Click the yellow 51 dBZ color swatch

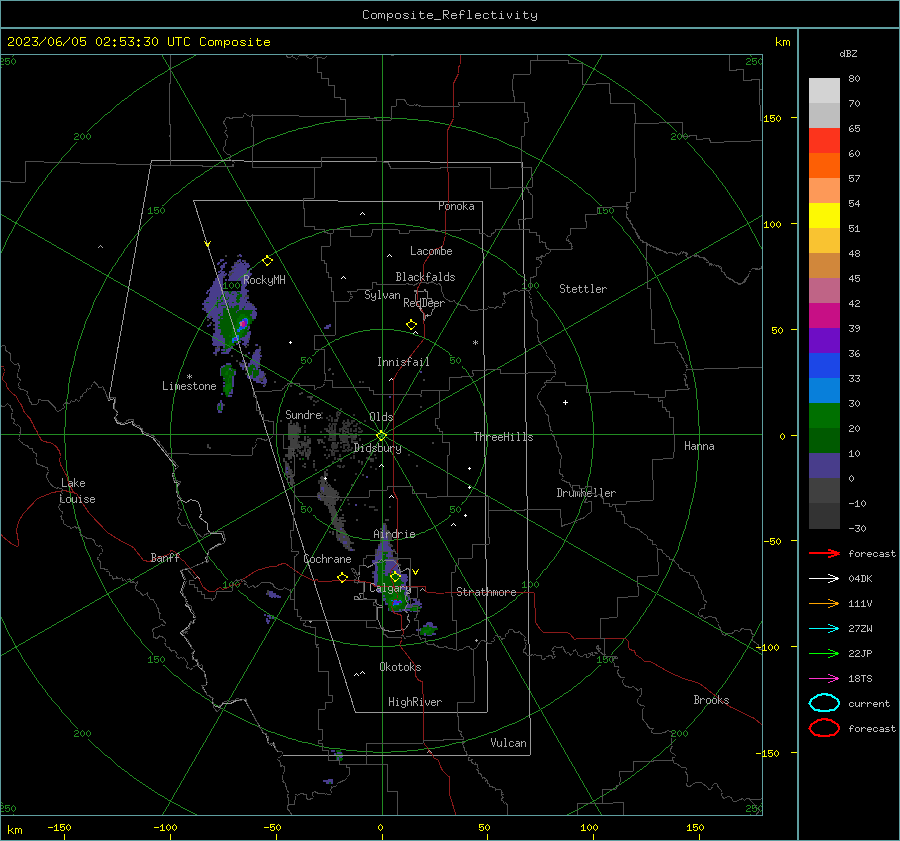(x=824, y=215)
